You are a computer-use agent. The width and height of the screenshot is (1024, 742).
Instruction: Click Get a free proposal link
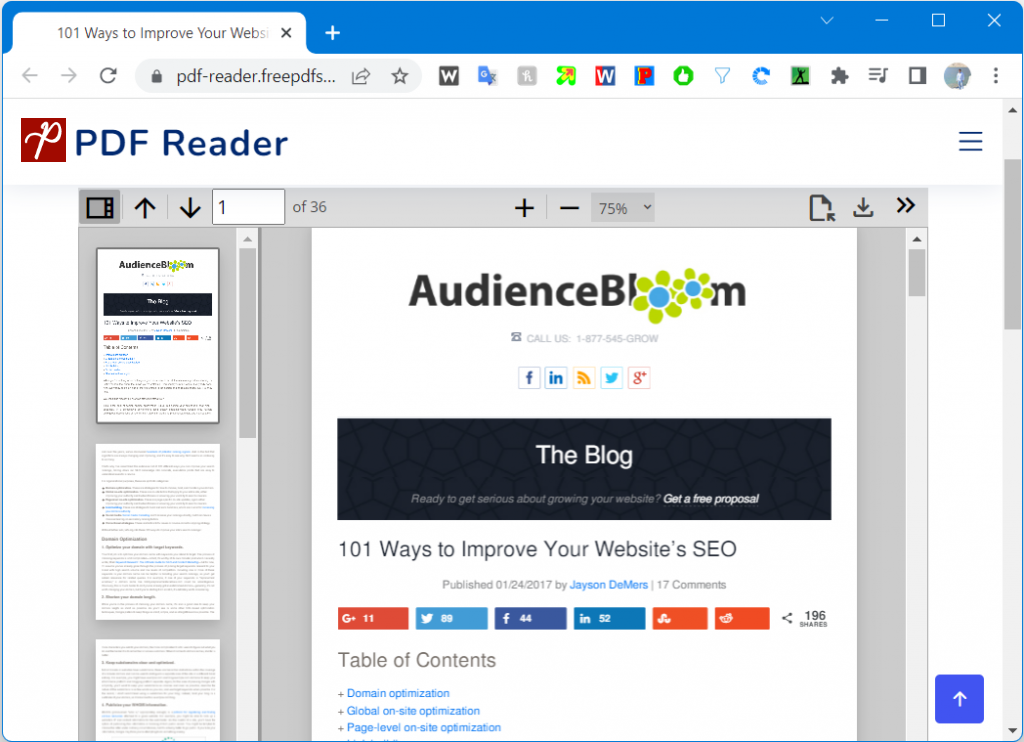pos(711,499)
